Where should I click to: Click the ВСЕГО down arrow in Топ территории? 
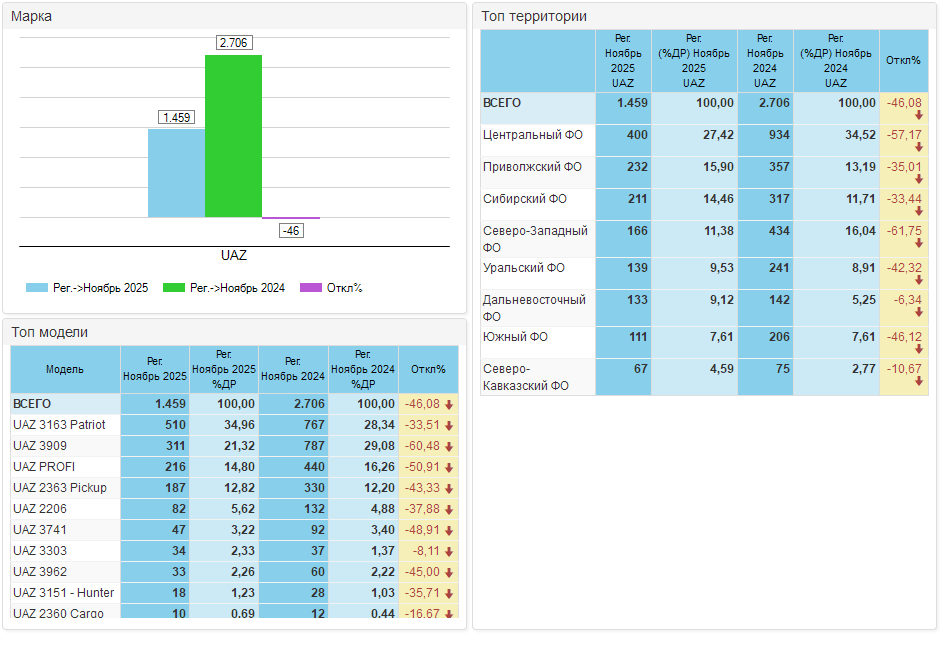coord(918,115)
